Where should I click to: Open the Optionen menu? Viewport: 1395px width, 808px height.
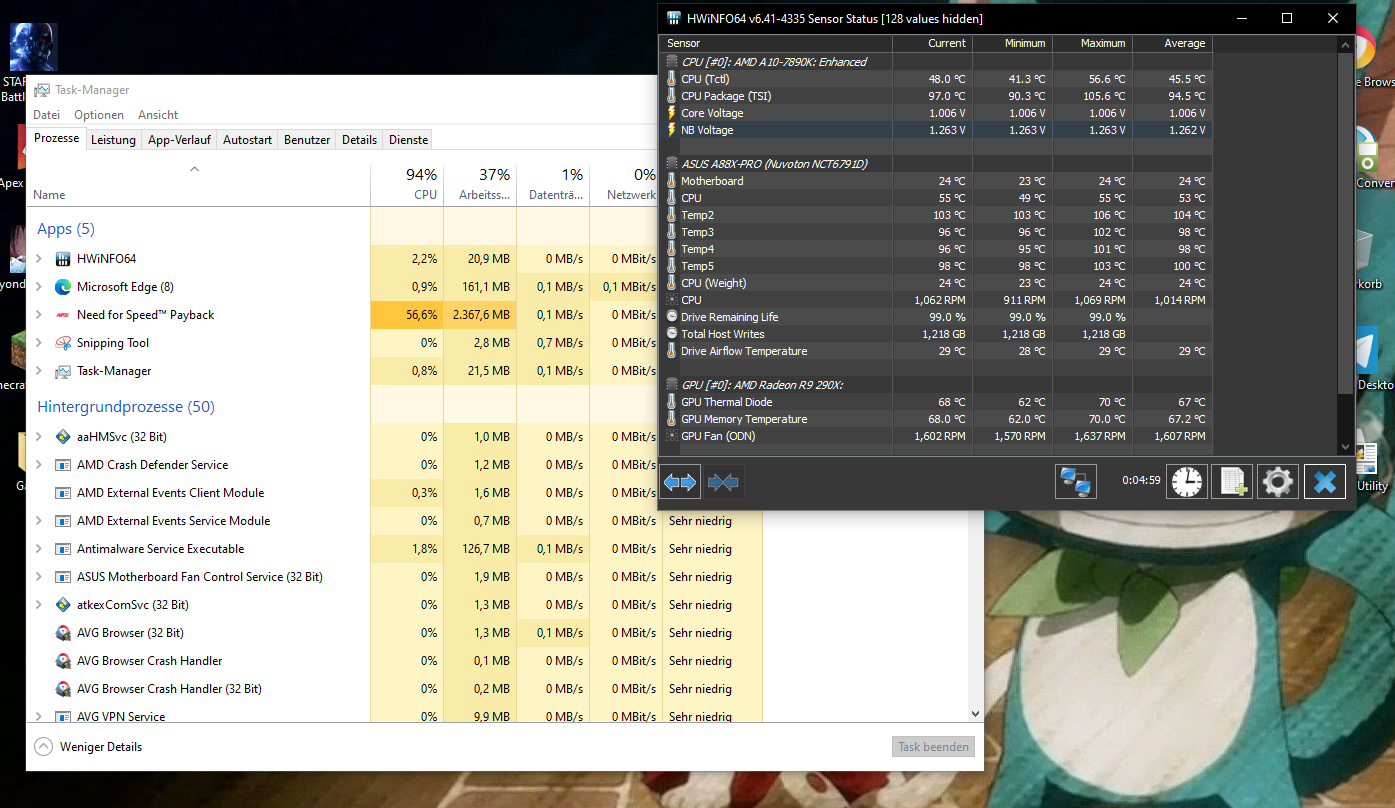click(99, 115)
